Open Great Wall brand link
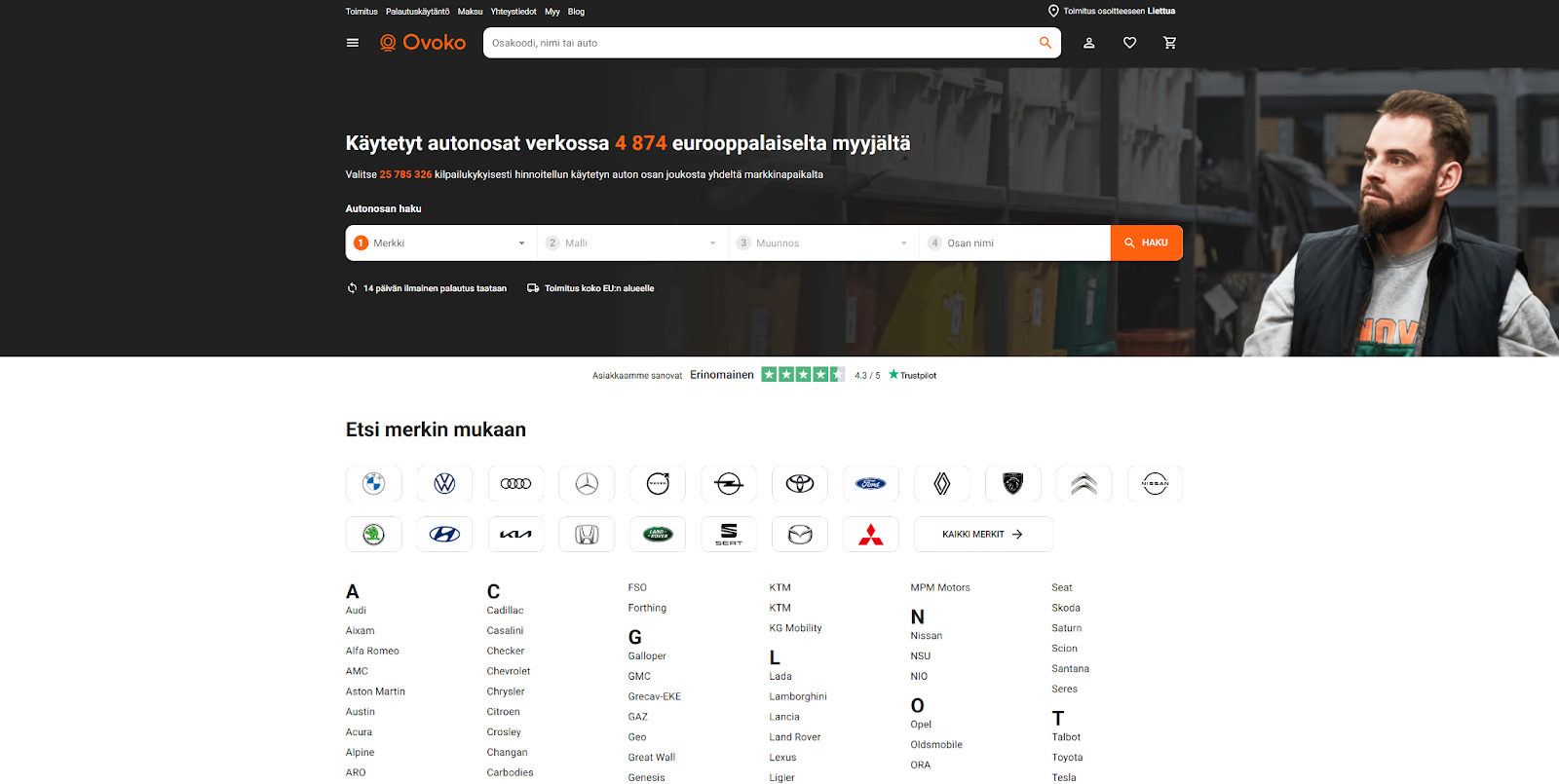 point(652,758)
